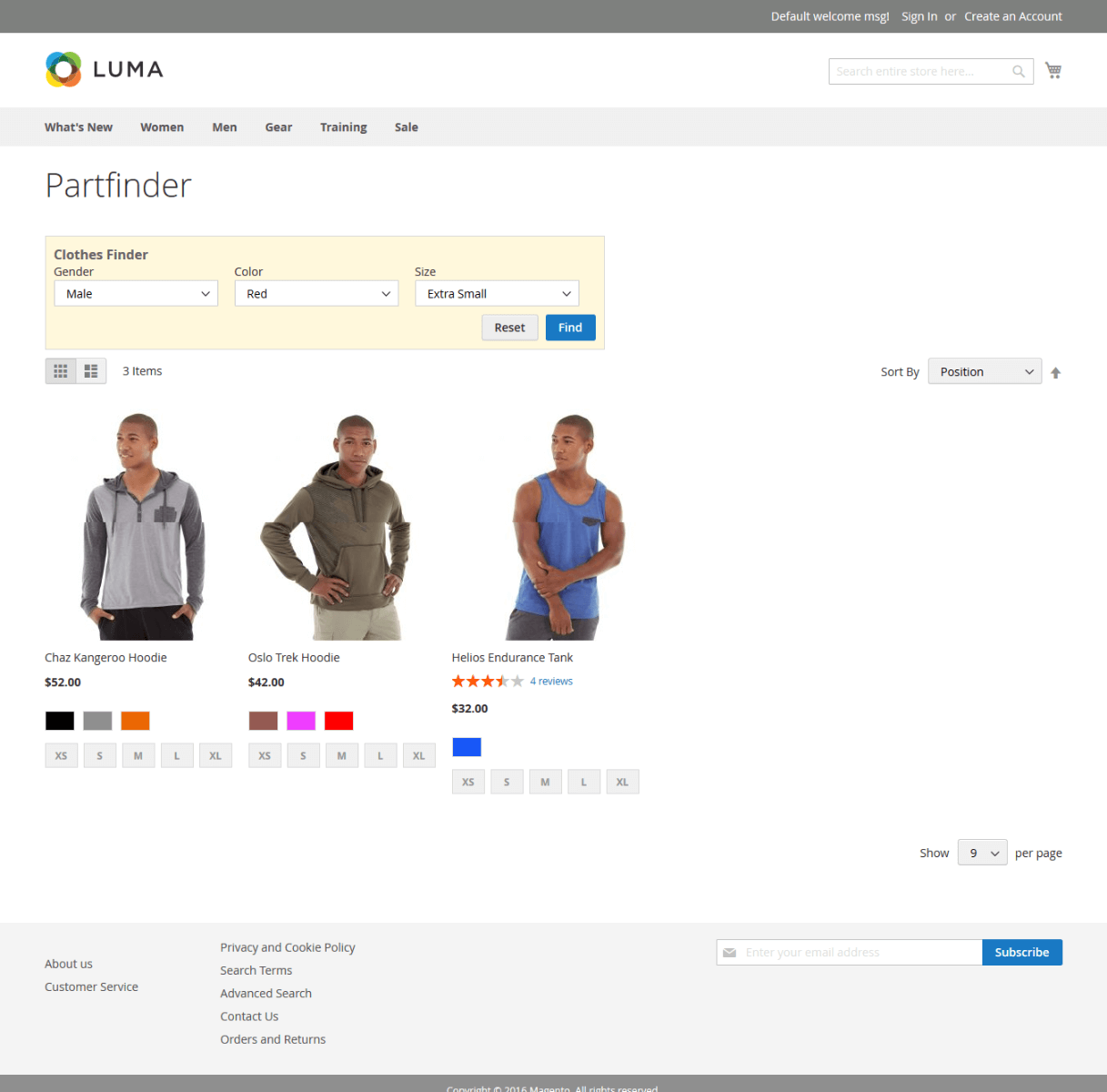Open the Gender dropdown
This screenshot has height=1092, width=1107.
click(136, 294)
